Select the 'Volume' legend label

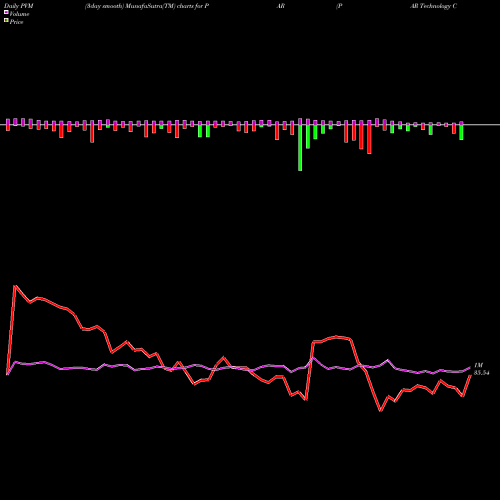19,14
